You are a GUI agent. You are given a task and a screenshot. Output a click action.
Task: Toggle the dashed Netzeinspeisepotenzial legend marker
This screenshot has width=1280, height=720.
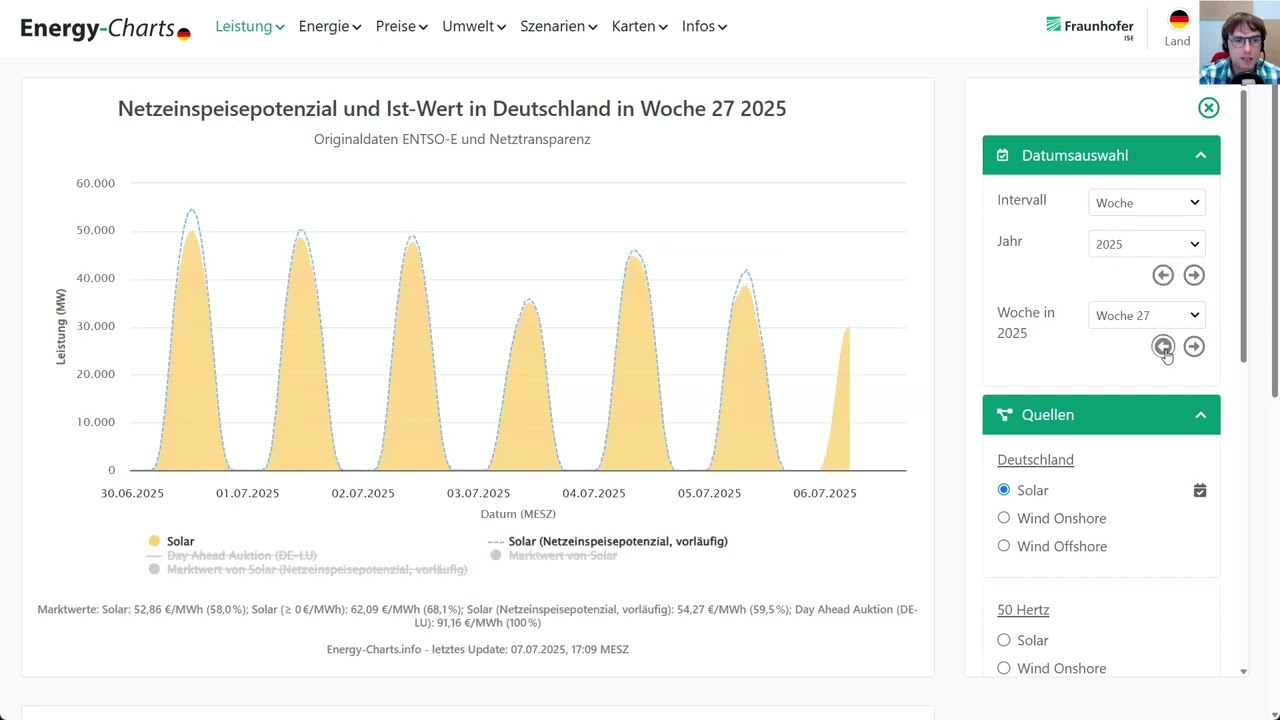pyautogui.click(x=495, y=541)
